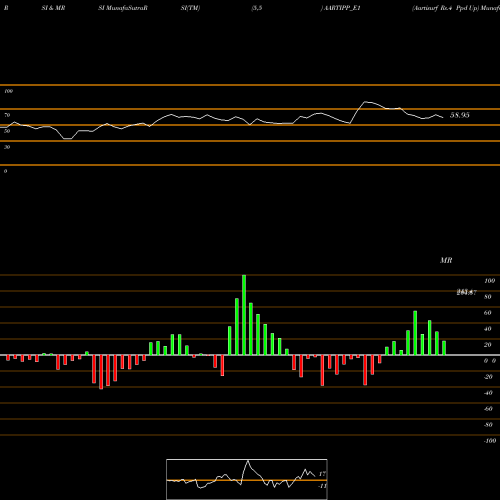Click the Aartisurf Rs.4 Ppd Up title text
Viewport: 500px width, 500px height.
[x=445, y=8]
